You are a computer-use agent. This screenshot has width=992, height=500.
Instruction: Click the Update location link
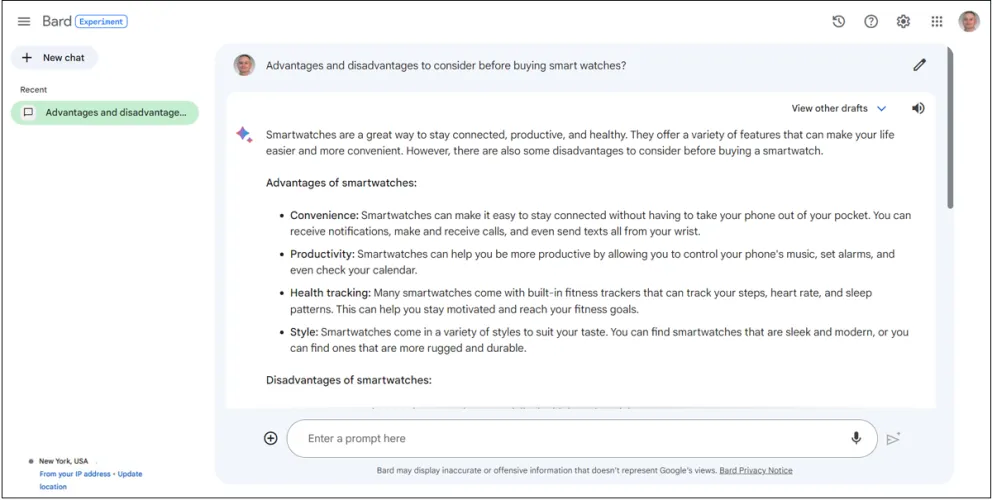click(x=130, y=474)
